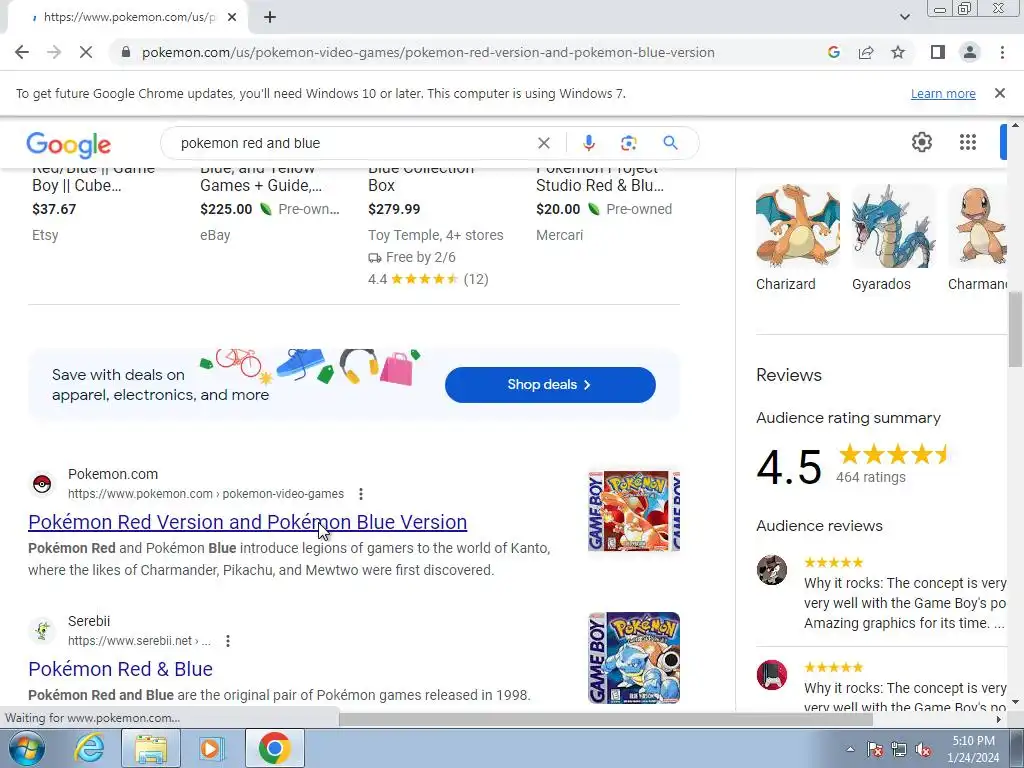
Task: Open the network tray icon
Action: click(899, 749)
